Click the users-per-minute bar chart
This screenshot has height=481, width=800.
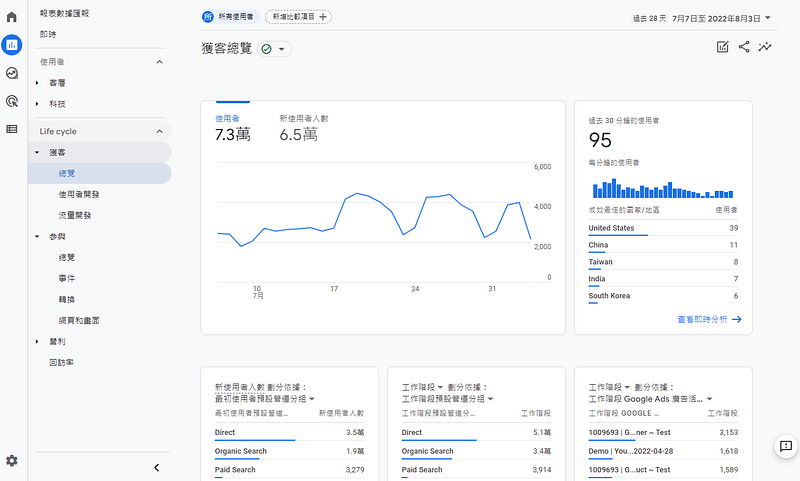(663, 188)
